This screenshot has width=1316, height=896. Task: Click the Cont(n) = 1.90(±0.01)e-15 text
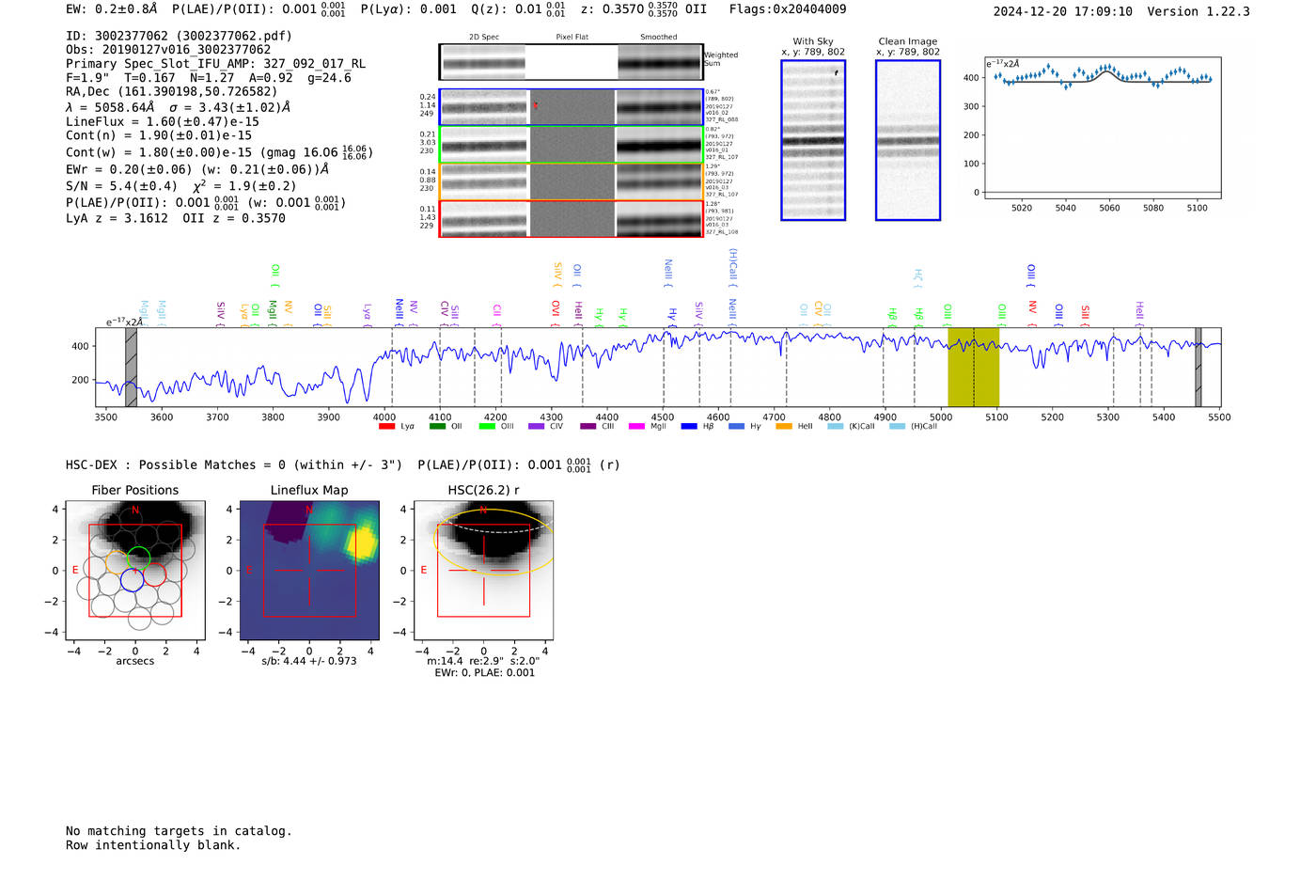(x=159, y=135)
